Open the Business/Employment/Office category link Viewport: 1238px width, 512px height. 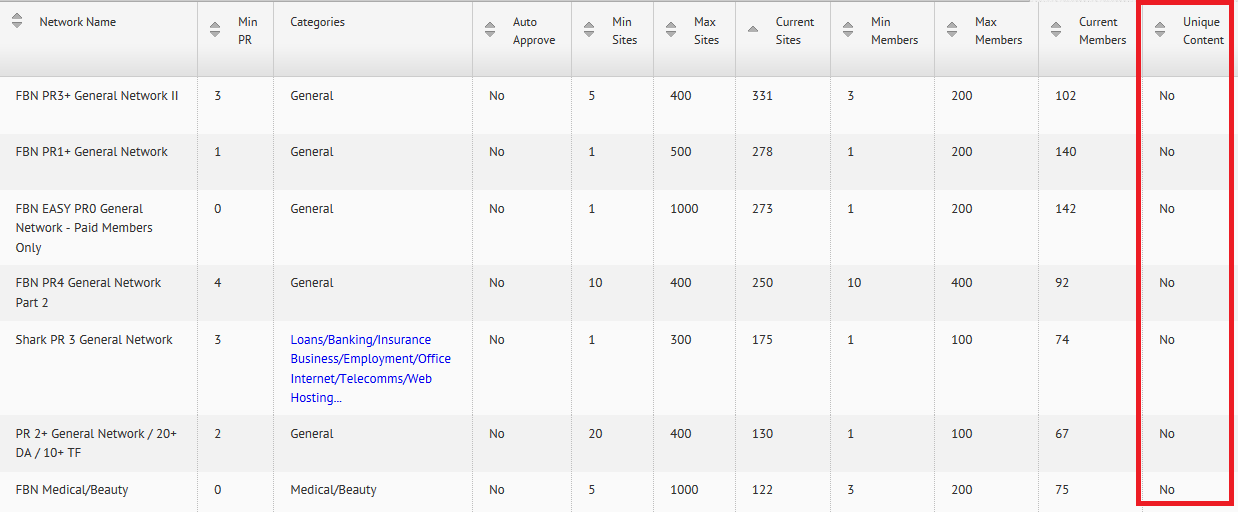[370, 359]
